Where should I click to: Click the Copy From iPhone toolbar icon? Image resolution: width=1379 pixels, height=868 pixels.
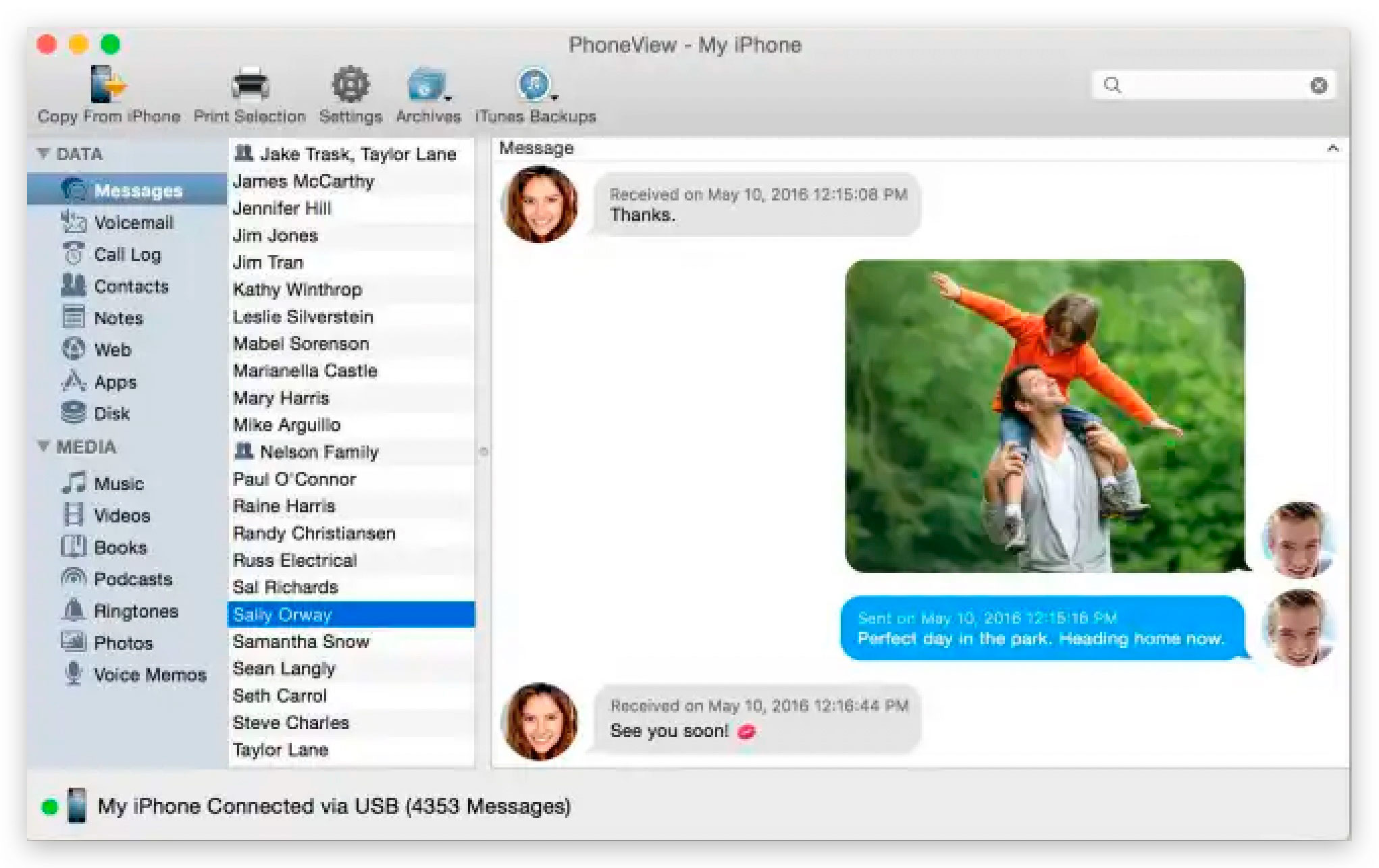click(109, 85)
